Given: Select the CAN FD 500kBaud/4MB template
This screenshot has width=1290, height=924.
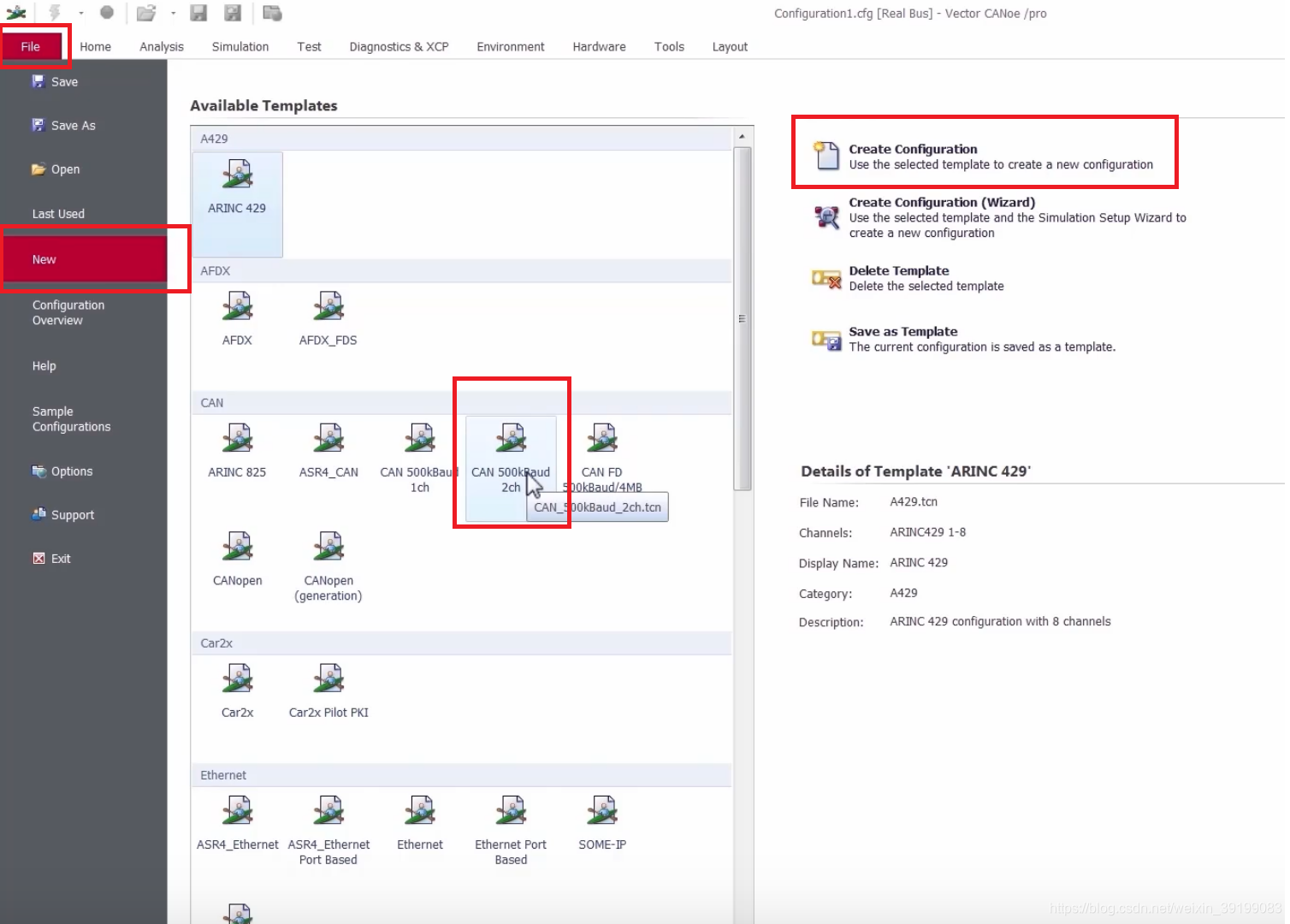Looking at the screenshot, I should [x=602, y=459].
